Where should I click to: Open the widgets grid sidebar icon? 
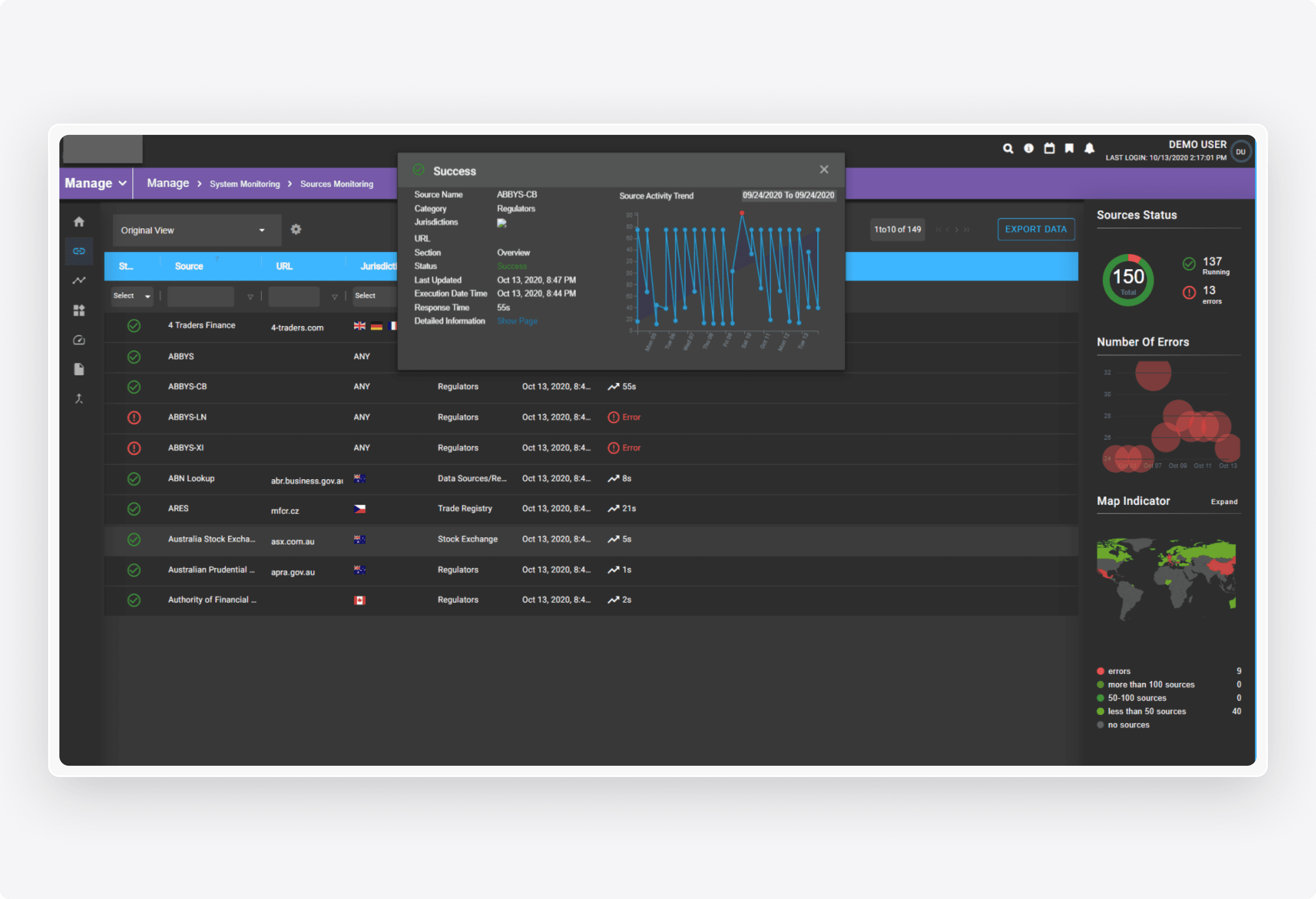pyautogui.click(x=79, y=310)
